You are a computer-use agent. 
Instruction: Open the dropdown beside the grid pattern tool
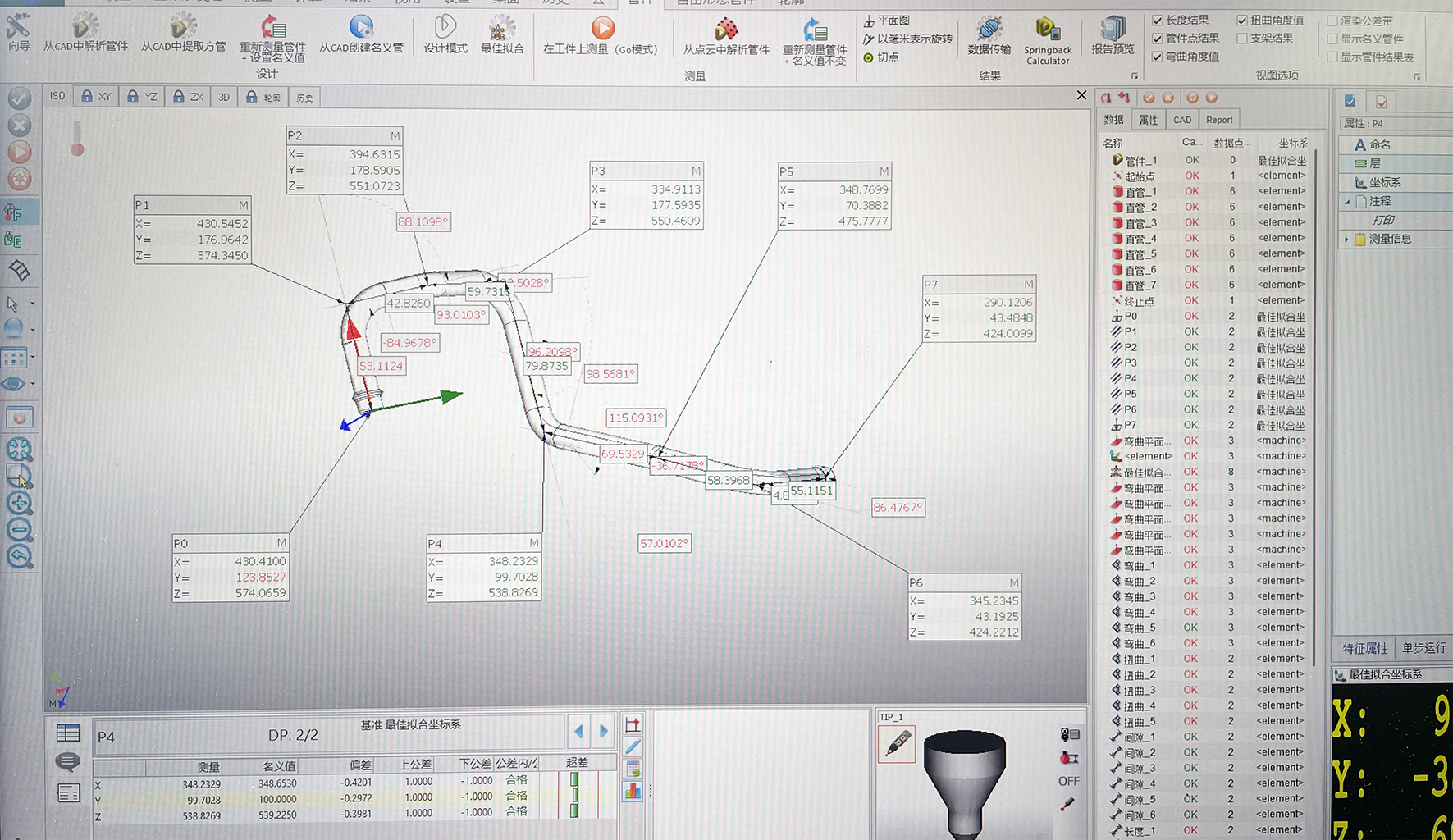pyautogui.click(x=33, y=357)
